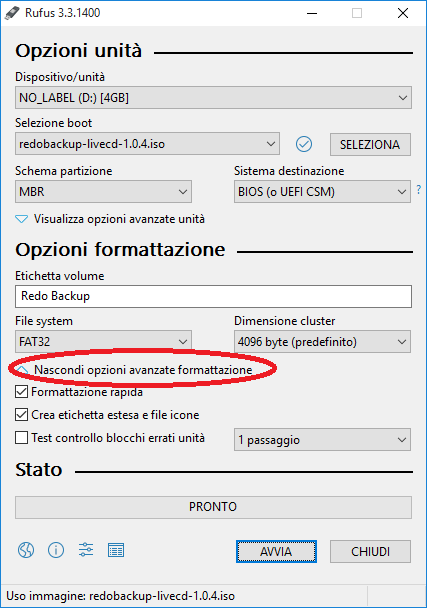
Task: Uncheck Crea etichetta estesa e file icone
Action: click(21, 415)
